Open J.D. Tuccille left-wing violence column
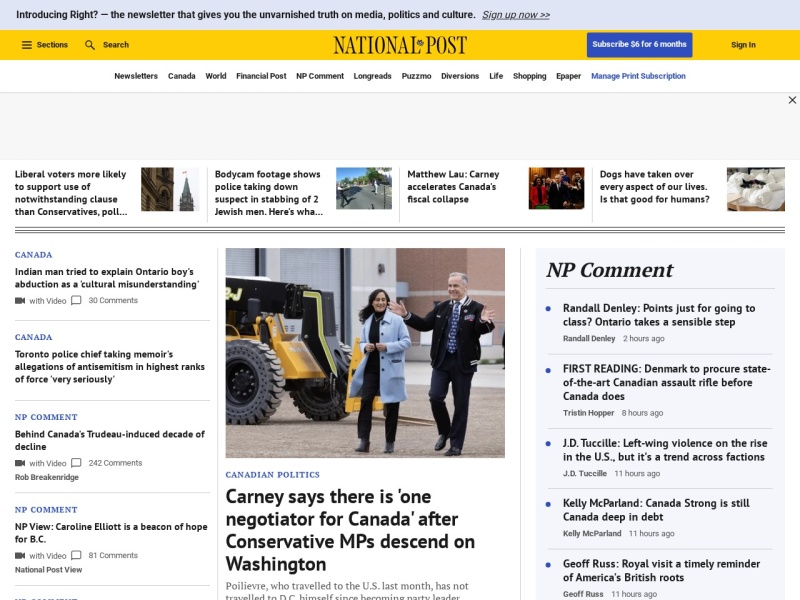This screenshot has width=800, height=600. [x=665, y=450]
